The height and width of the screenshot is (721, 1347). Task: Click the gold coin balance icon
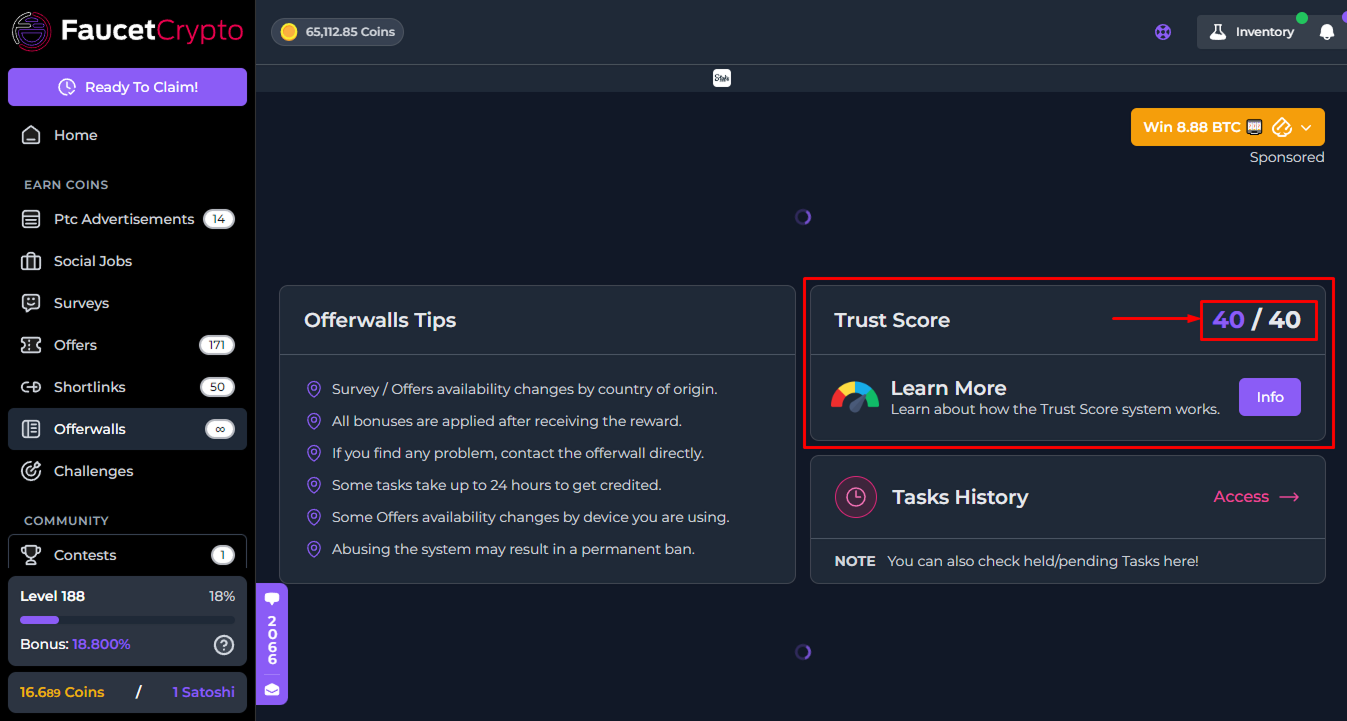coord(289,32)
